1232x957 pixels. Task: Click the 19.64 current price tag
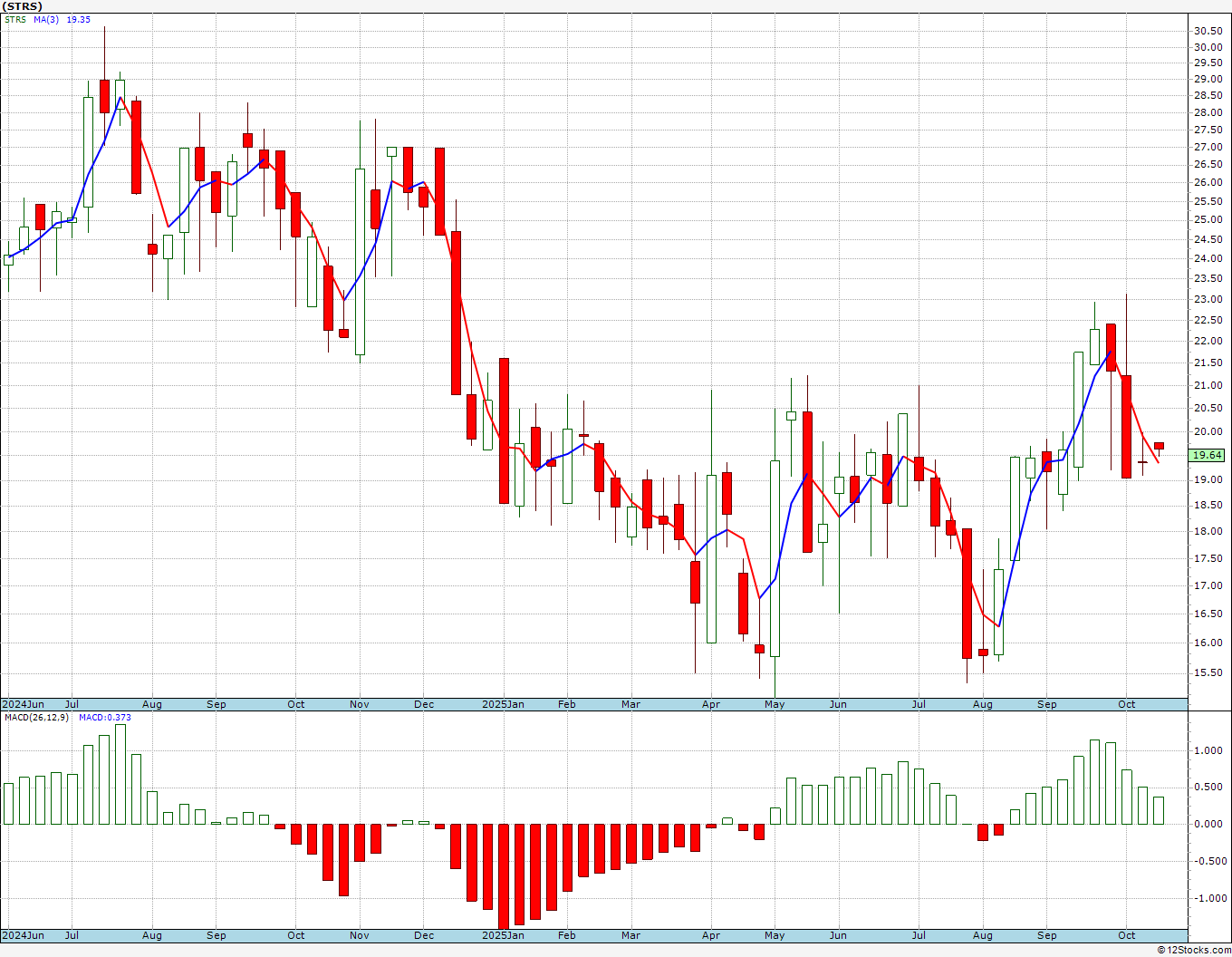(x=1207, y=456)
